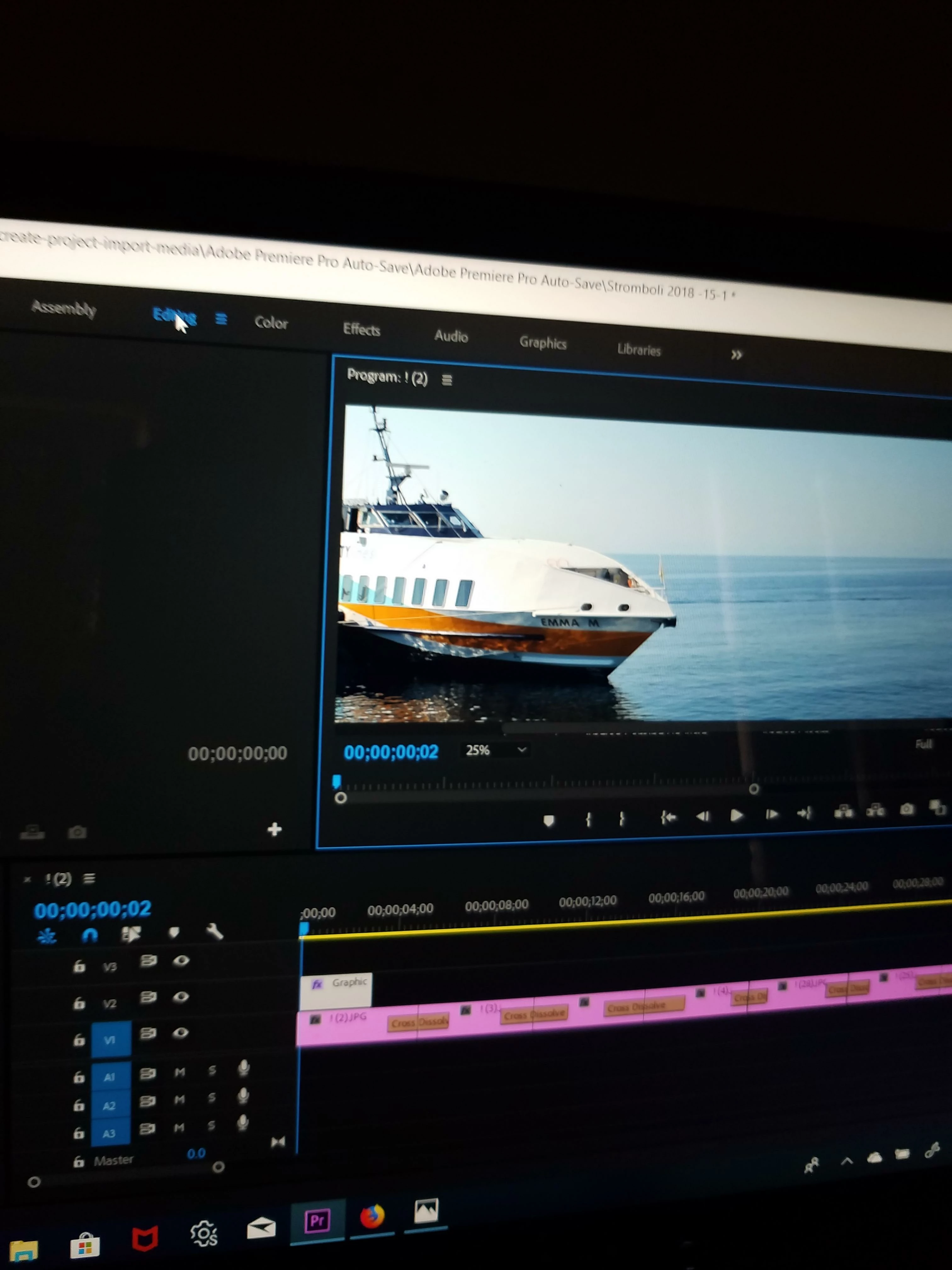Image resolution: width=952 pixels, height=1270 pixels.
Task: Open Firefox from the taskbar
Action: pos(372,1216)
